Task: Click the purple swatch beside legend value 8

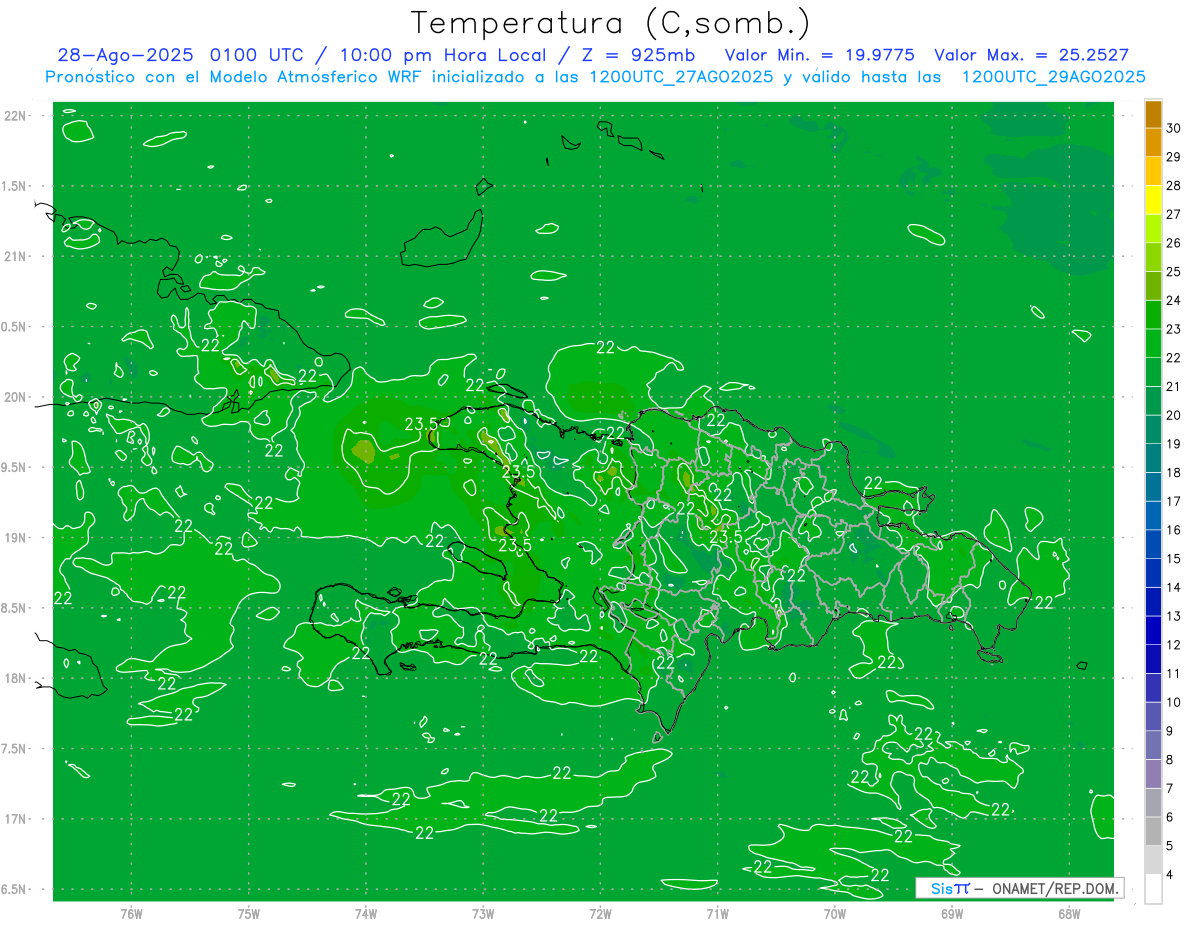Action: 1153,774
